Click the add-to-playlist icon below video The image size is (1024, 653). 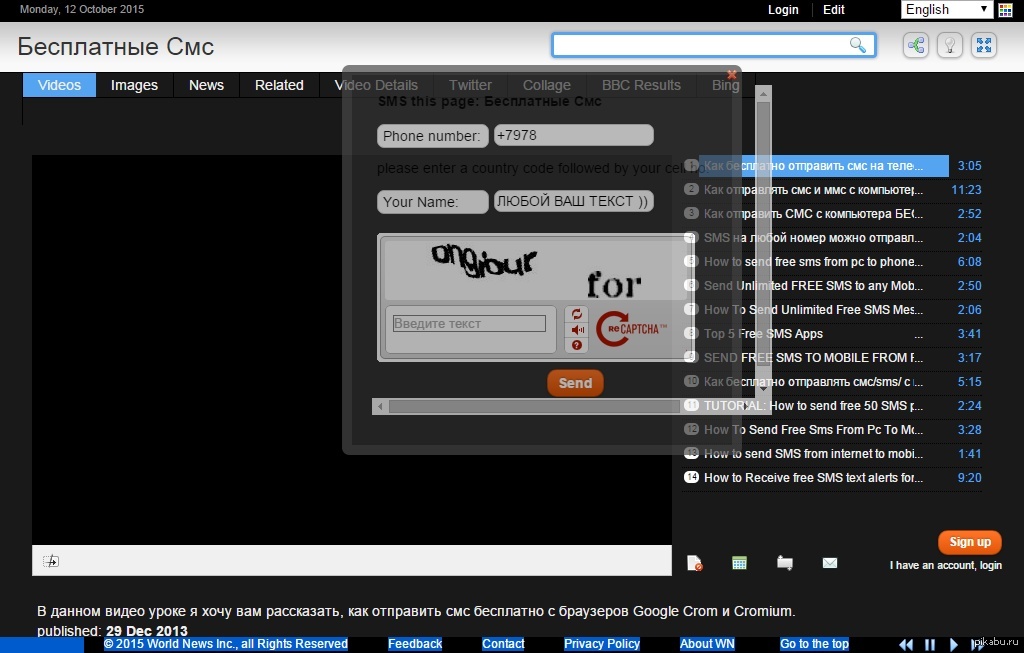tap(51, 561)
